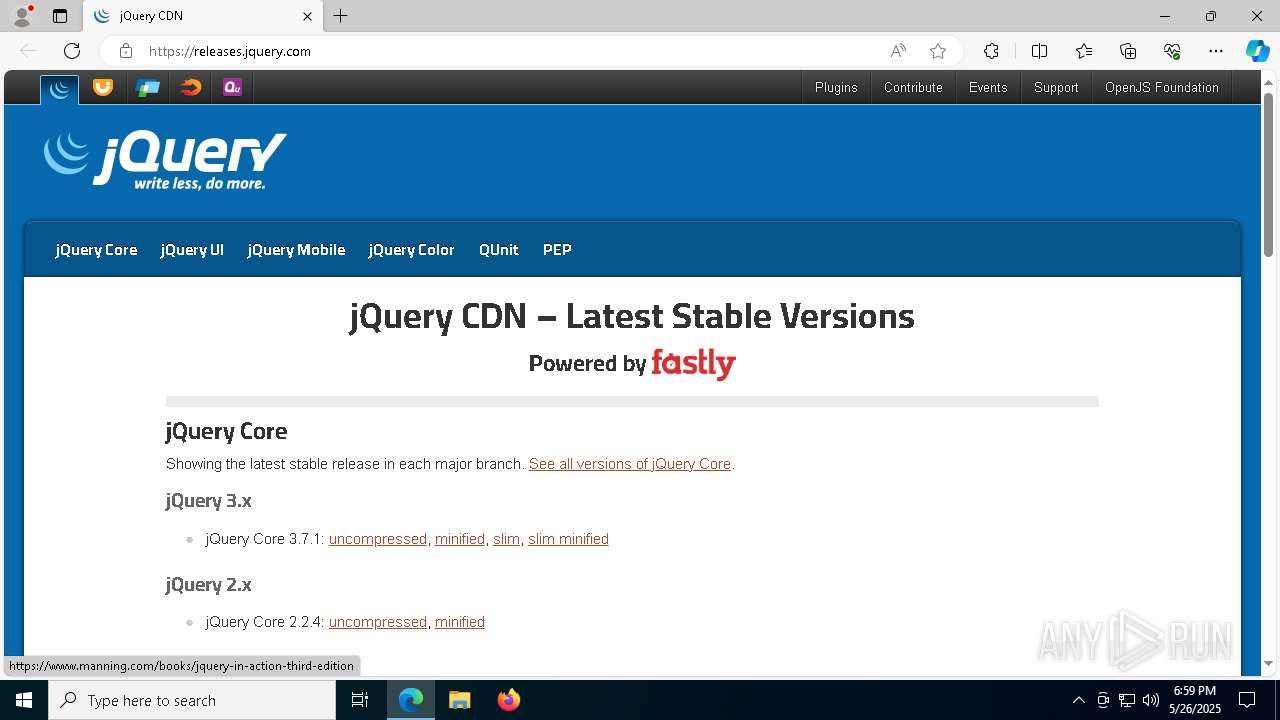
Task: Select the jQuery UI nav item
Action: [x=192, y=250]
